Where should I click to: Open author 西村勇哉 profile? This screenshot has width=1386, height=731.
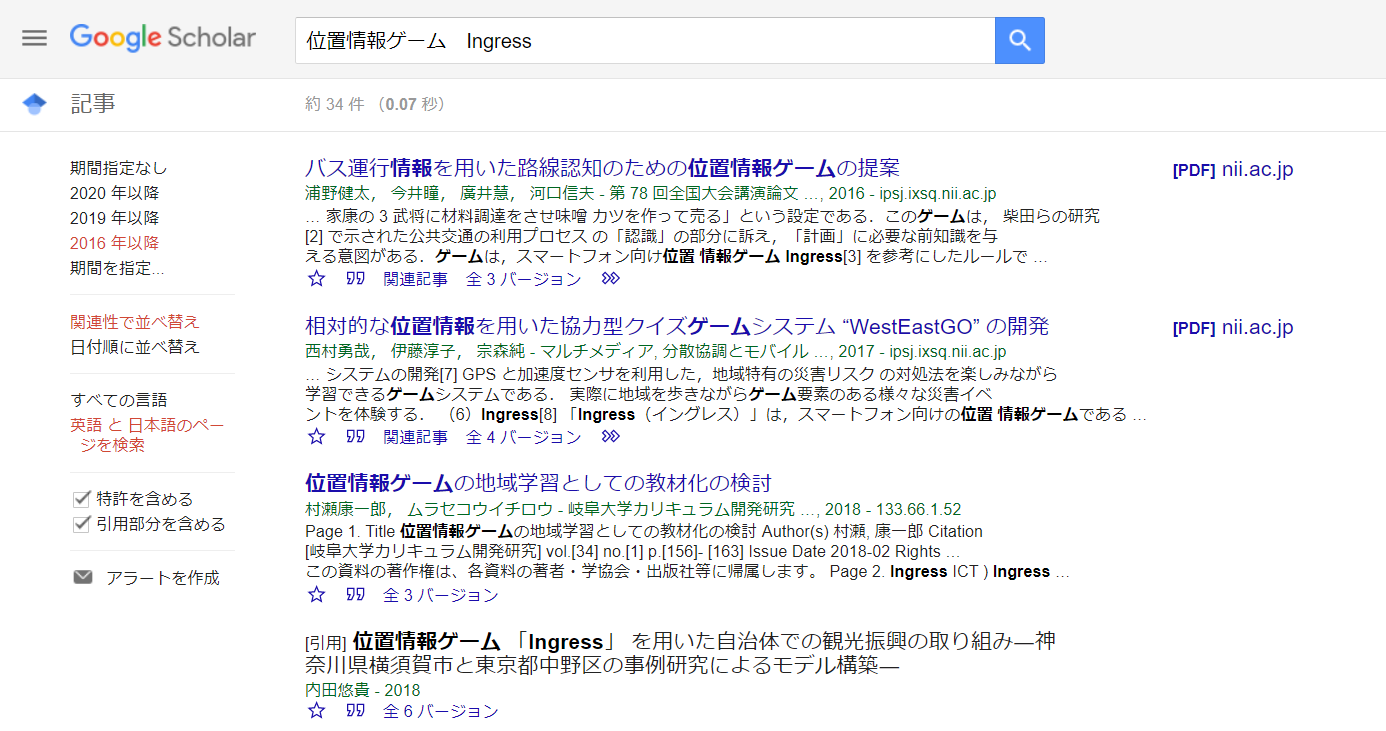point(337,352)
